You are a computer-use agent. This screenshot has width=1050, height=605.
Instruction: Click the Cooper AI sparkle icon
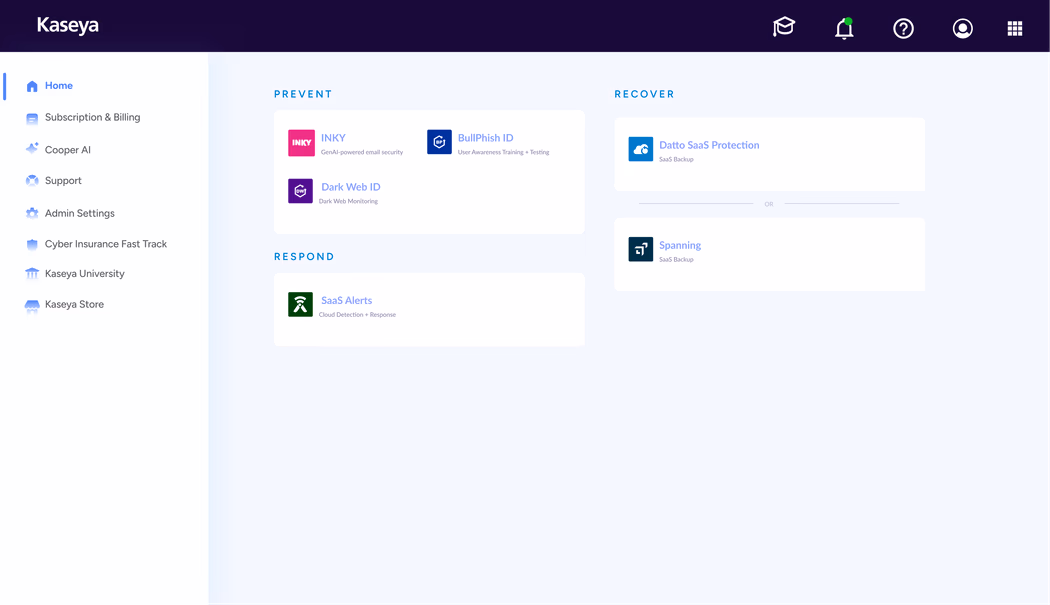pyautogui.click(x=31, y=149)
